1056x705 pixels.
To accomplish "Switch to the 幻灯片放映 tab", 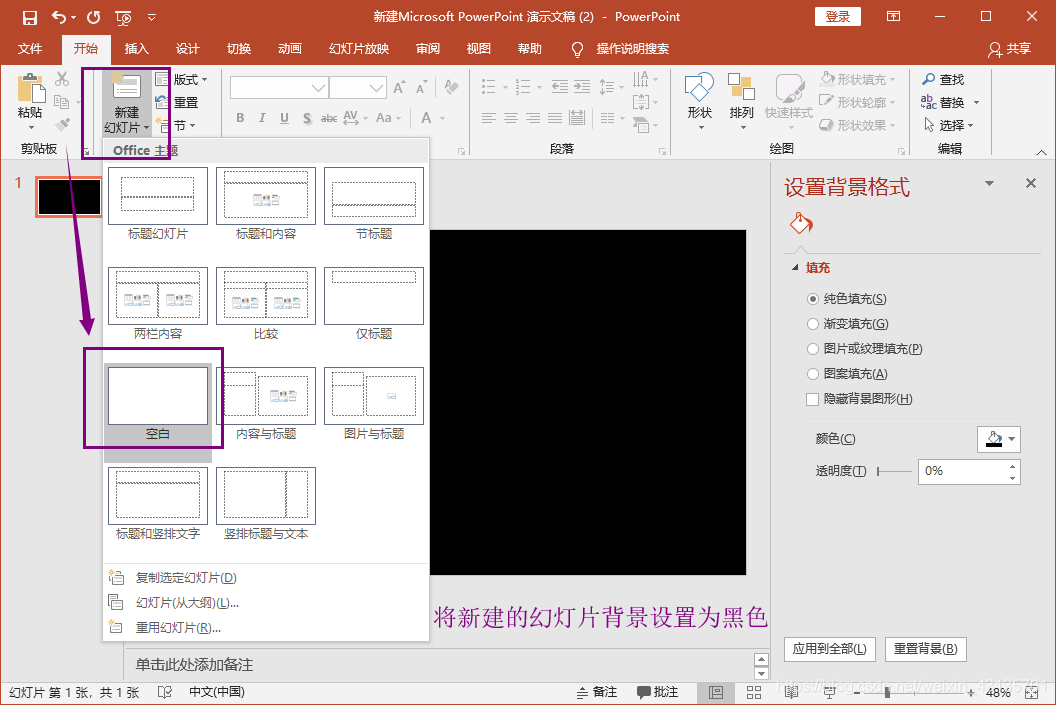I will (x=359, y=48).
